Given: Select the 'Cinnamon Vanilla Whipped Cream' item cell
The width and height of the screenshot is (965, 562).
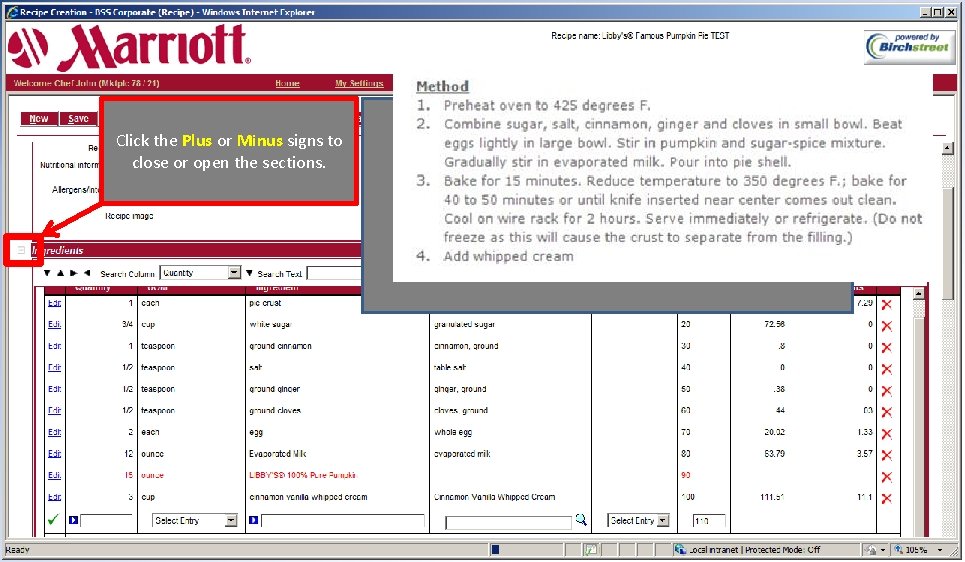Looking at the screenshot, I should [494, 497].
